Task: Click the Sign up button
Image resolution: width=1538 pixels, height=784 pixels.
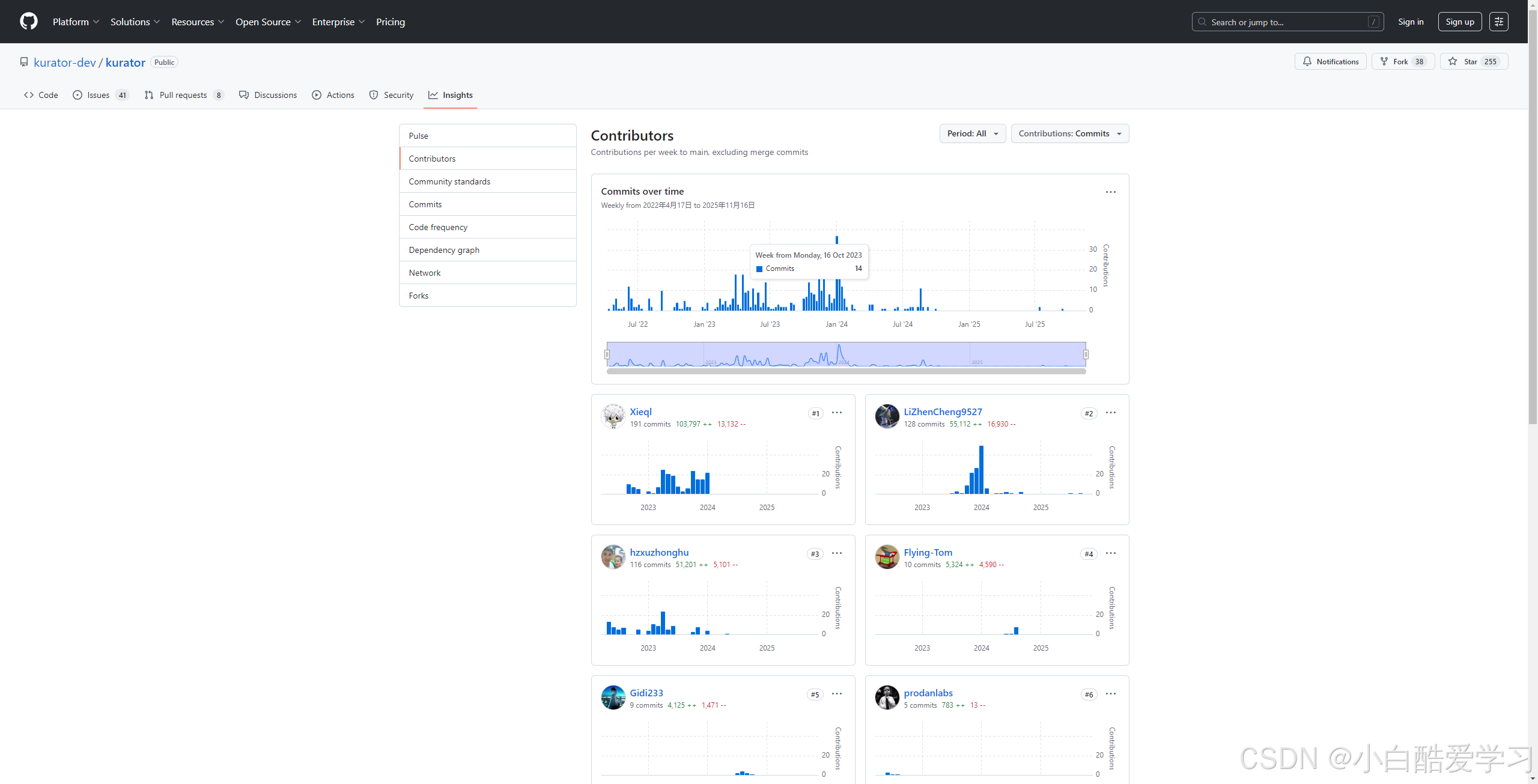Action: (1459, 22)
